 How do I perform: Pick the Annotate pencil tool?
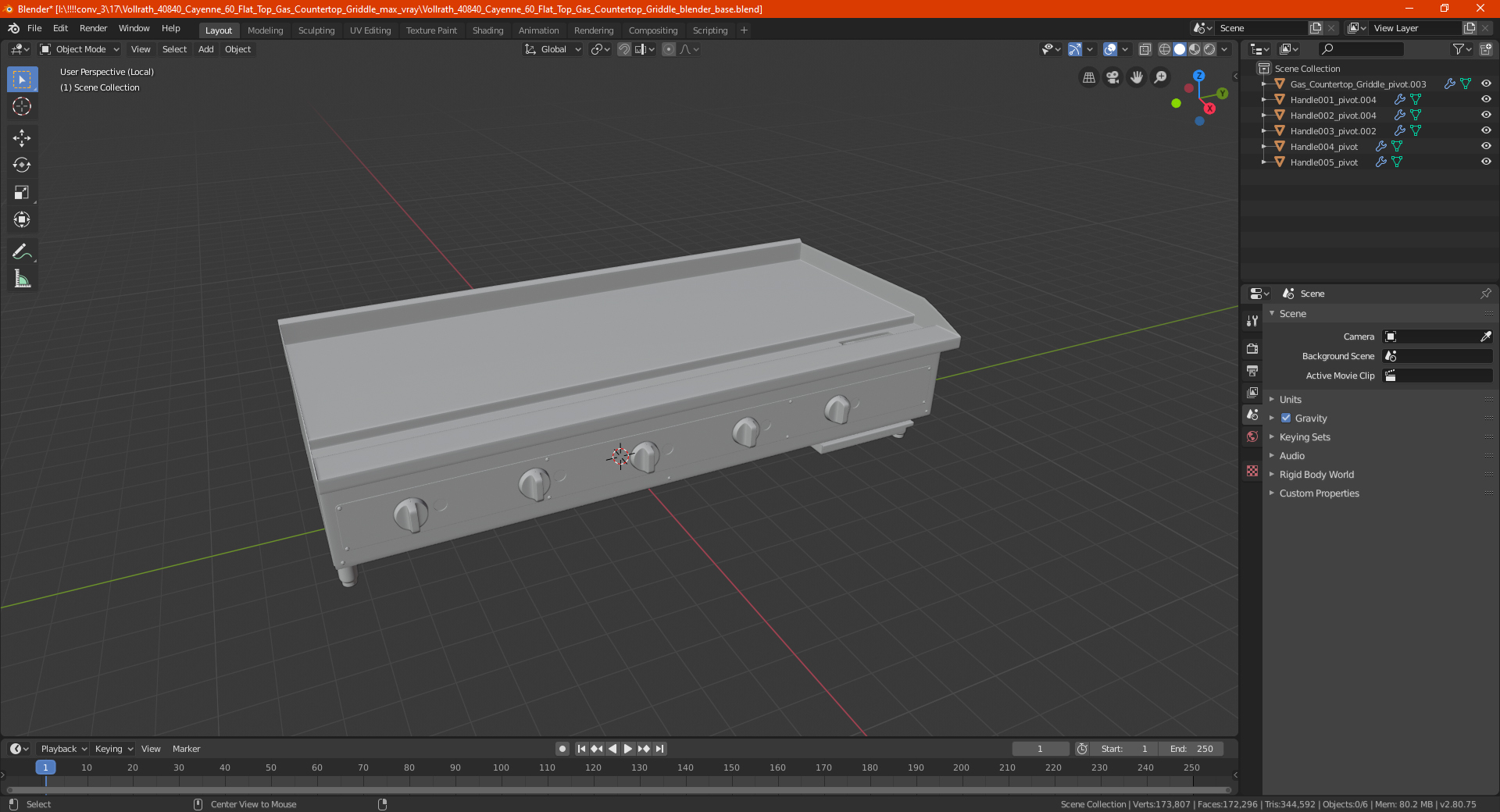click(22, 251)
